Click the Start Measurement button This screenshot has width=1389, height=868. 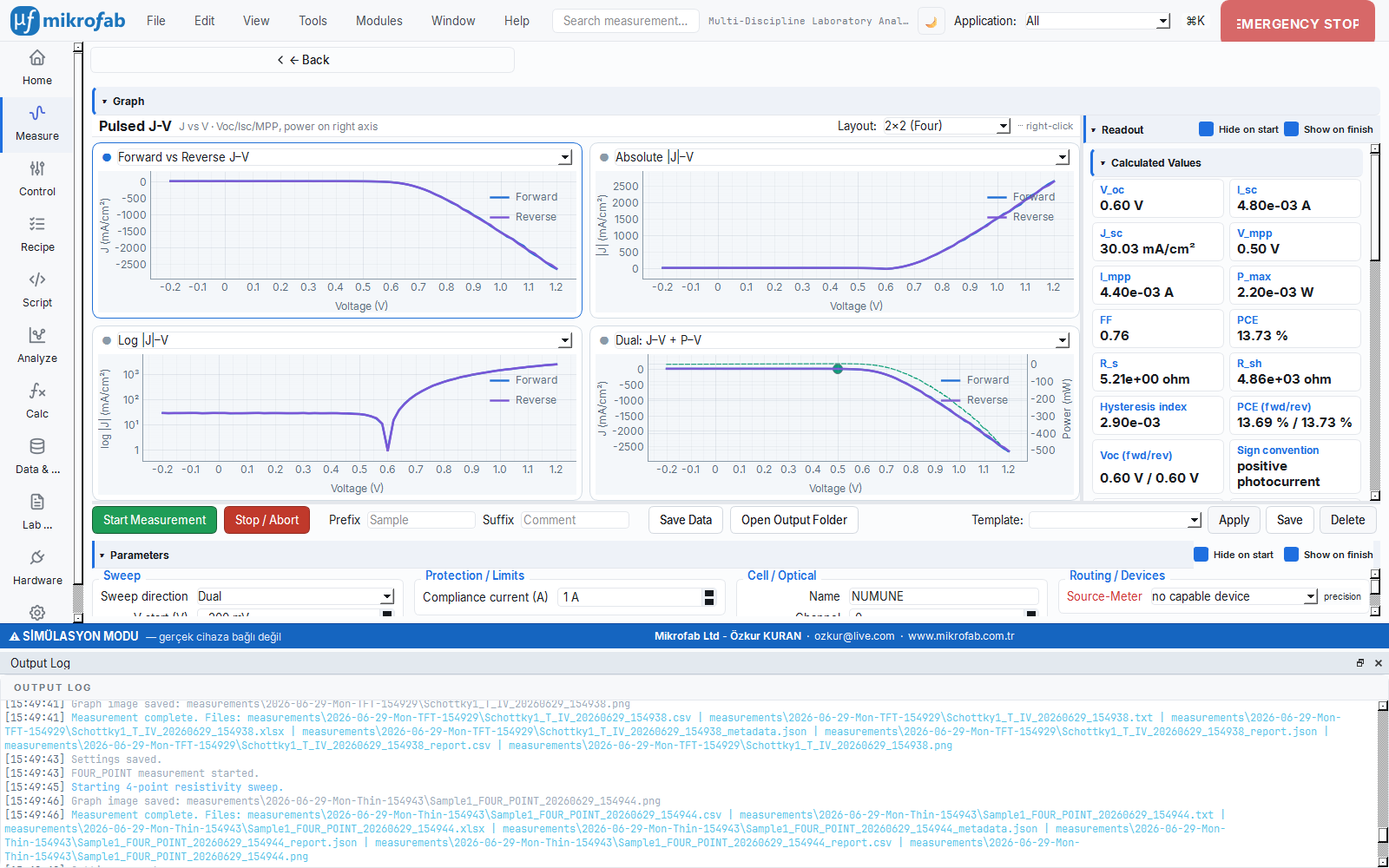tap(155, 520)
